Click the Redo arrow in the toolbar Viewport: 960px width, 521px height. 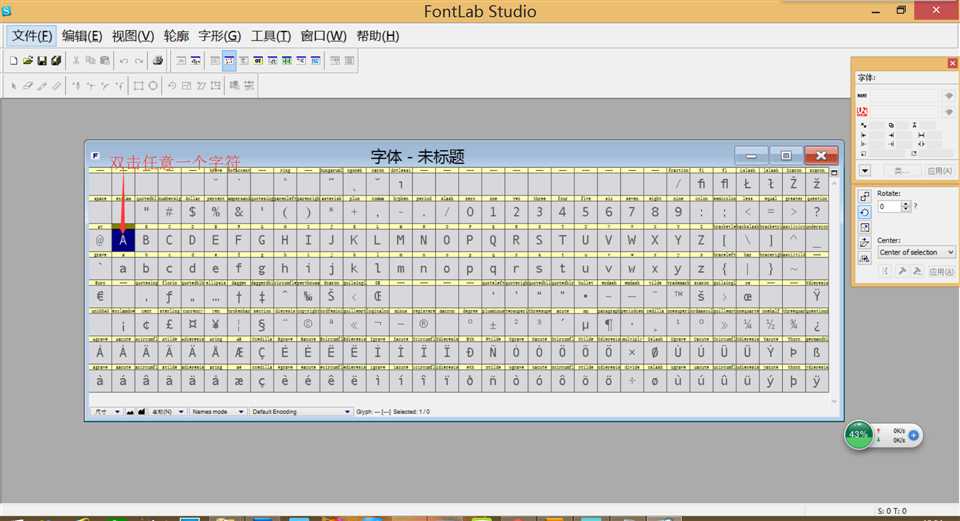(139, 61)
